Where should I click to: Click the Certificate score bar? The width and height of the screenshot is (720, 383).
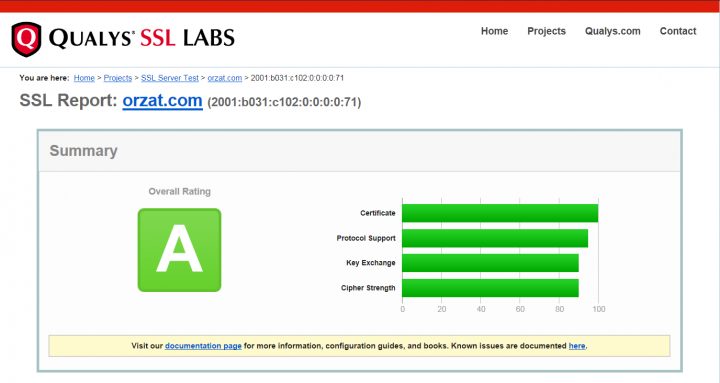(500, 213)
